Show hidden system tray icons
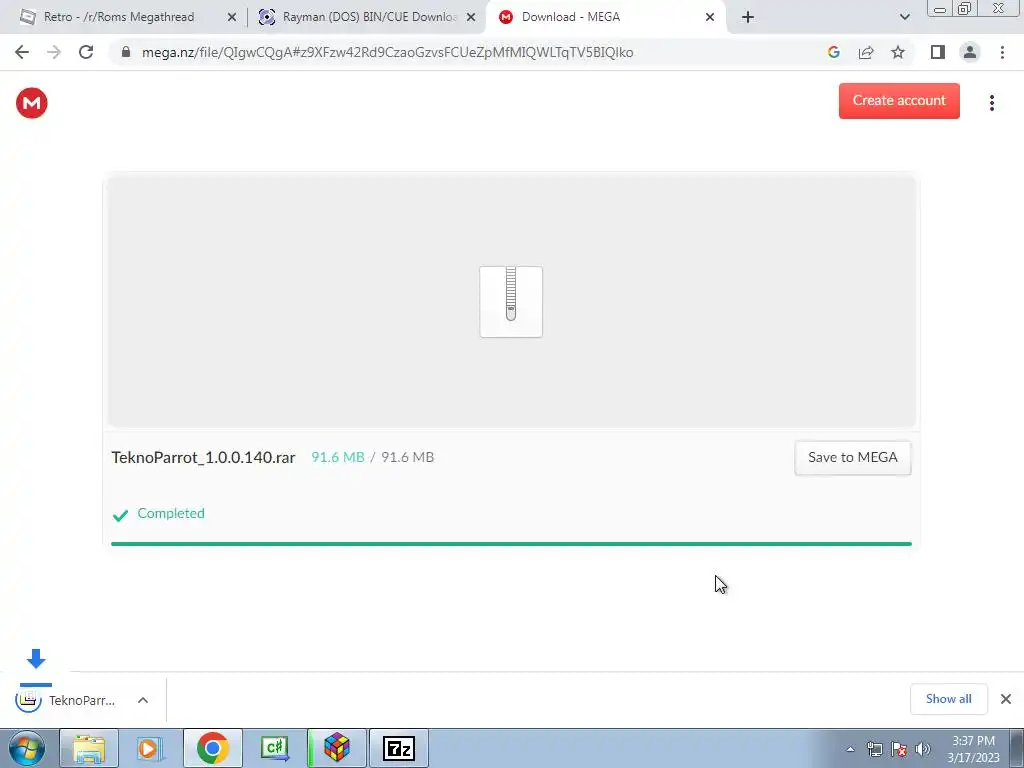This screenshot has height=768, width=1024. [x=850, y=749]
